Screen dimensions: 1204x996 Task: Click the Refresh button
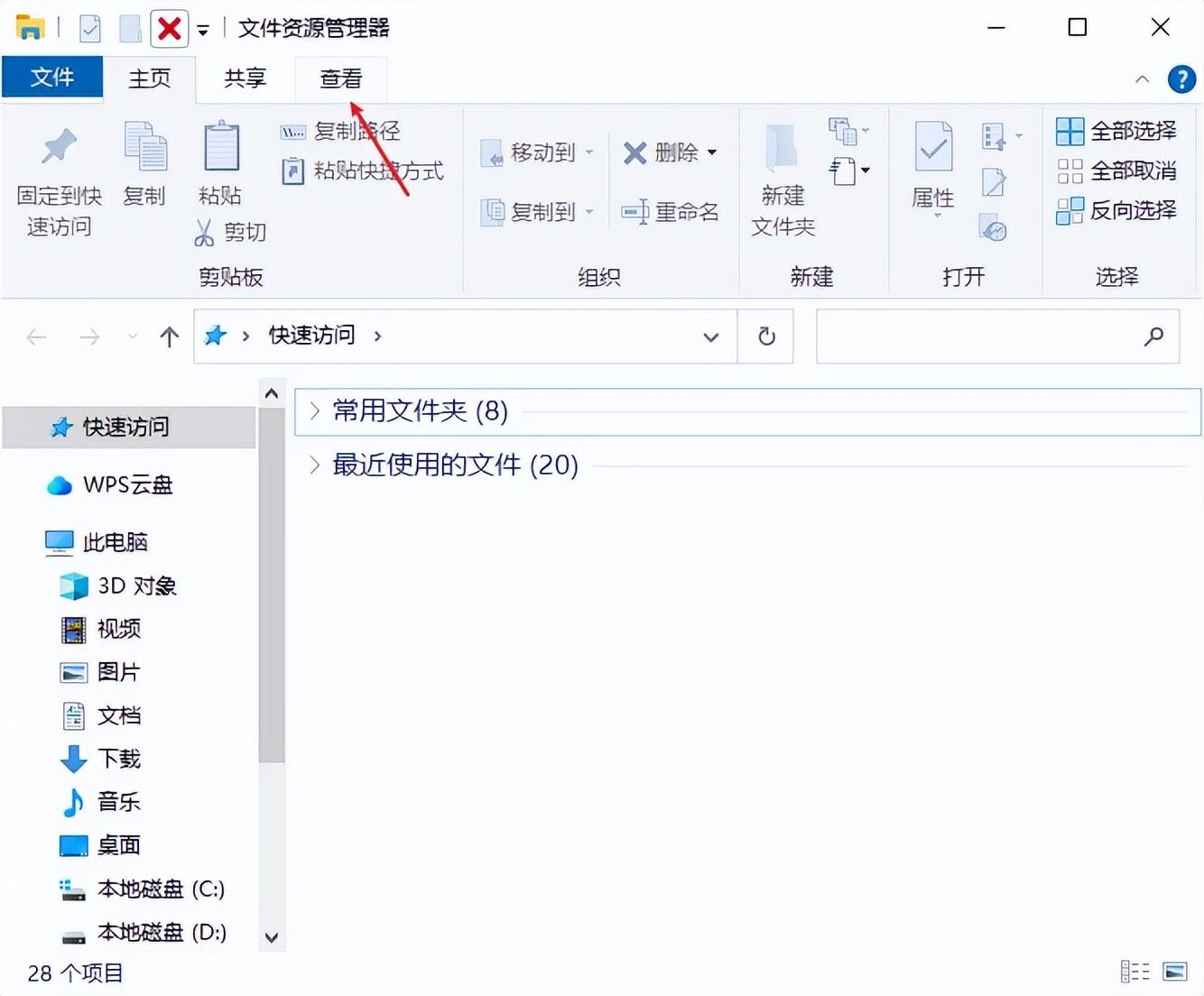pyautogui.click(x=766, y=337)
